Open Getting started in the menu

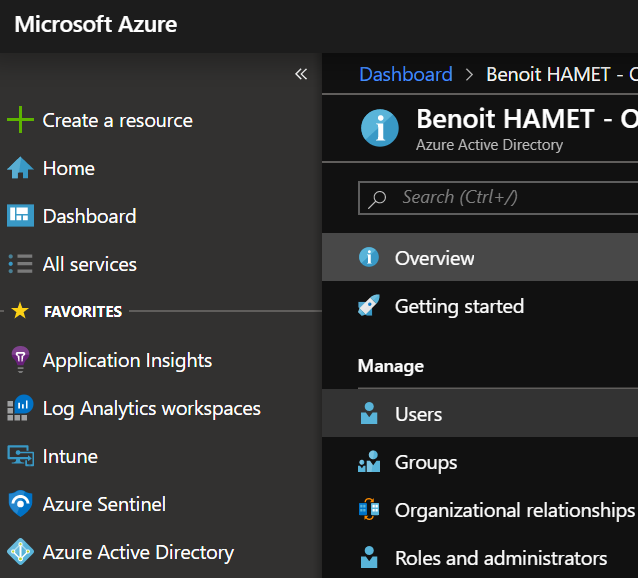tap(459, 306)
